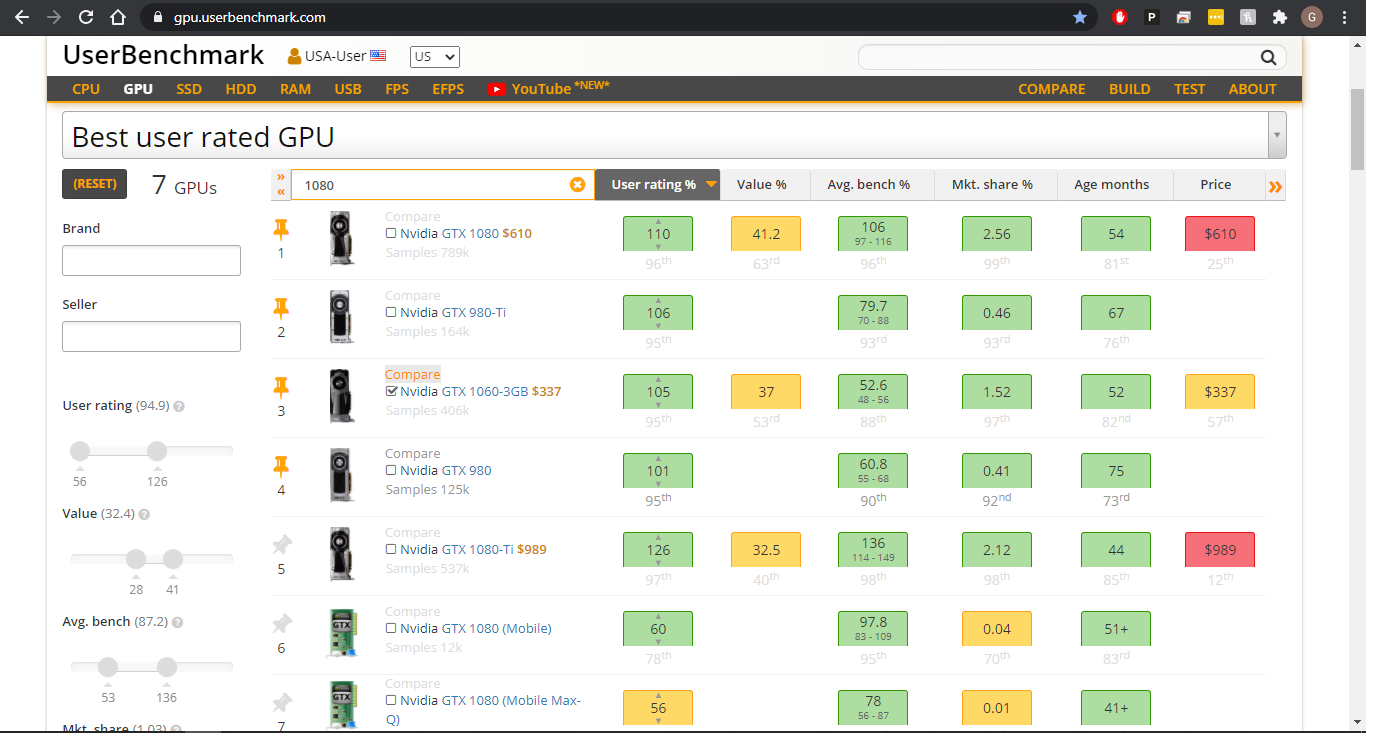Uncheck the GTX 1060-3GB compare checkbox
The height and width of the screenshot is (745, 1382).
(x=391, y=392)
